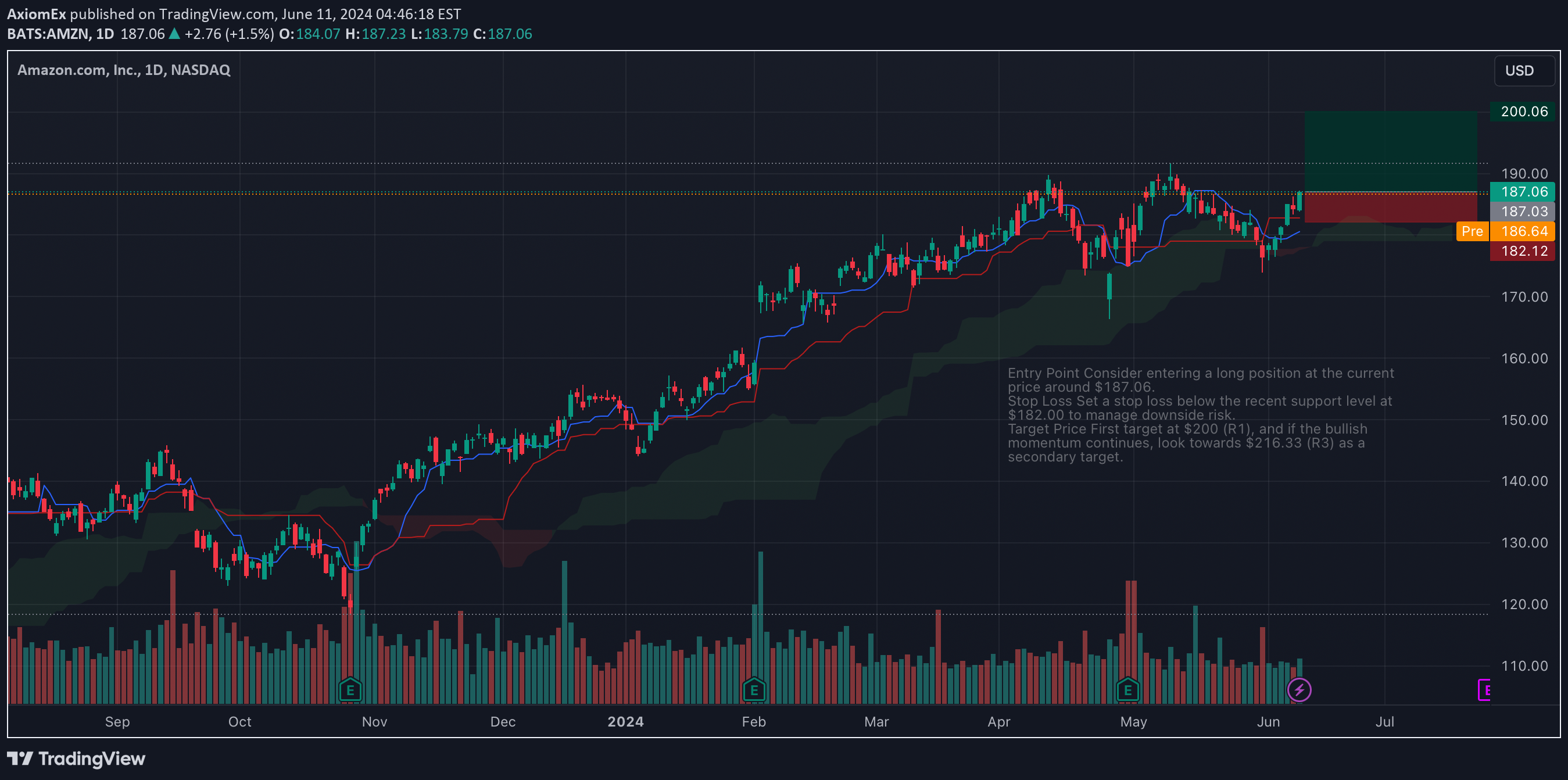
Task: Click the 190.00 price axis label
Action: pos(1524,174)
